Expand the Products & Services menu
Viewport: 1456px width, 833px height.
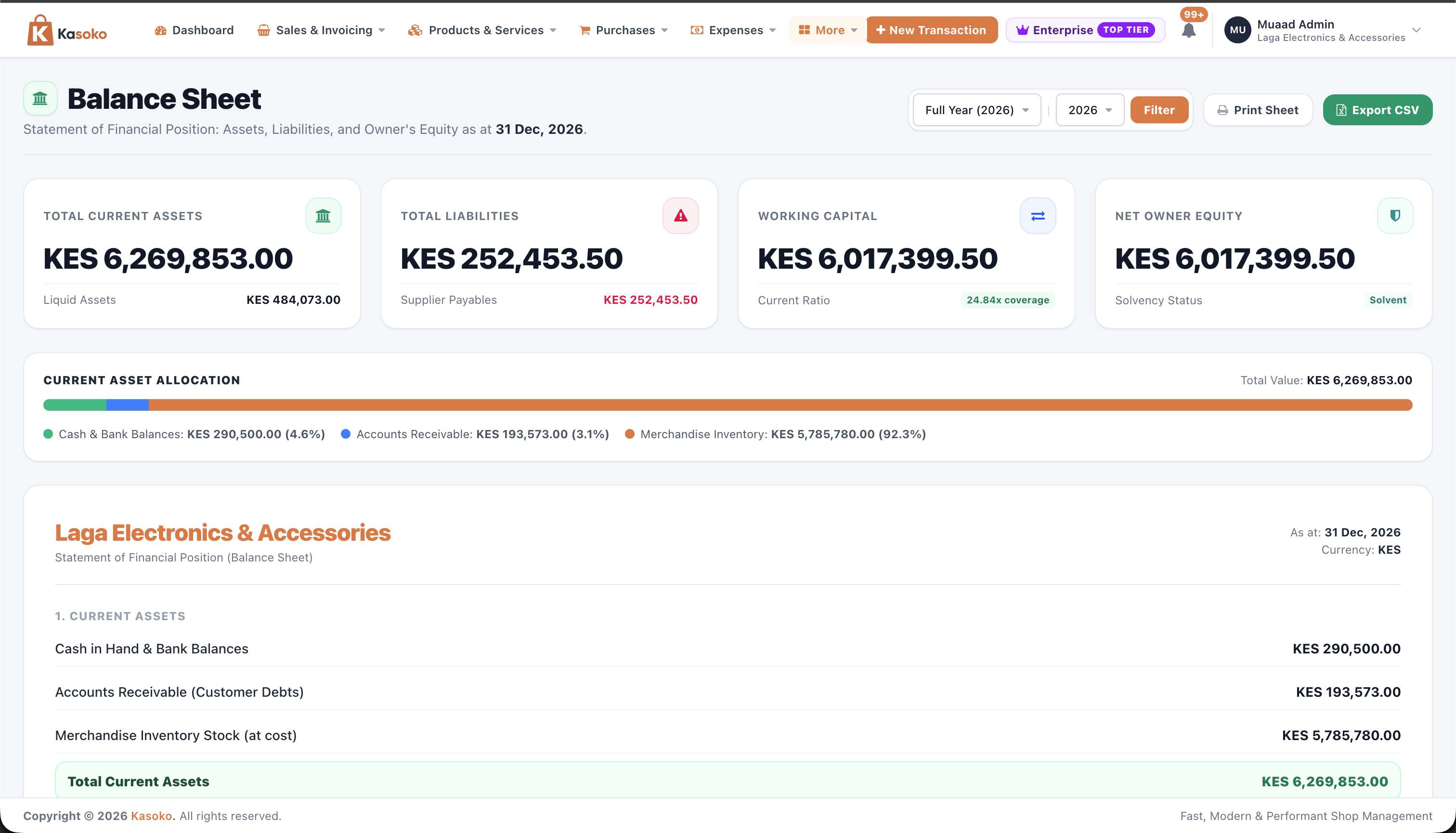click(x=481, y=30)
